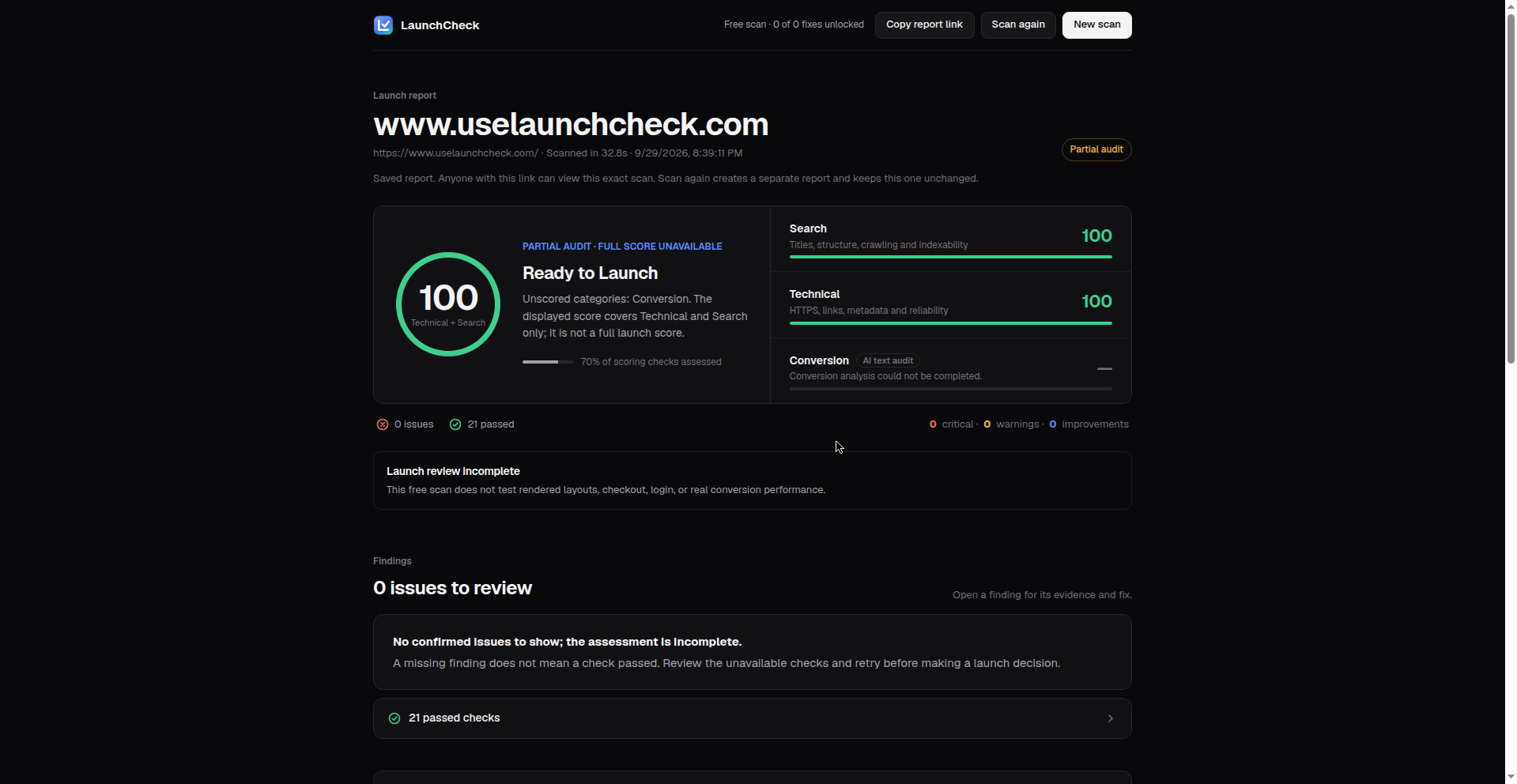Click the 0 improvements count
Viewport: 1517px width, 784px height.
tap(1089, 424)
